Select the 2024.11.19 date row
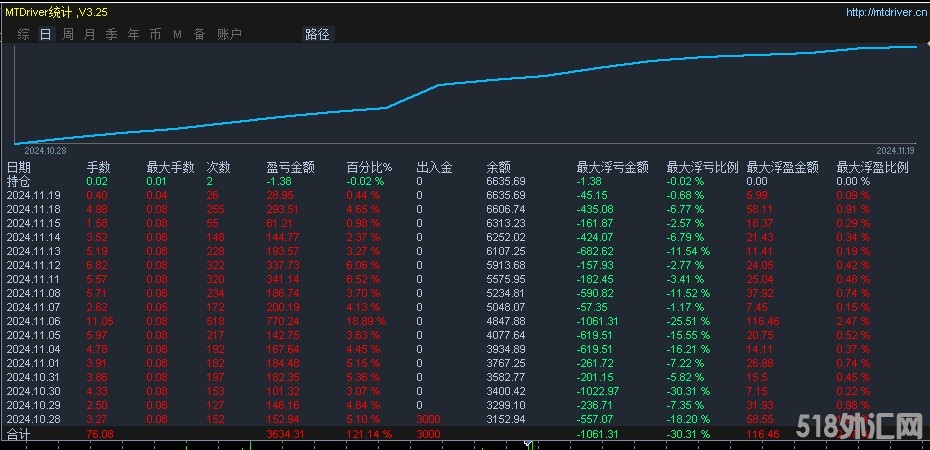The image size is (930, 450). 34,195
